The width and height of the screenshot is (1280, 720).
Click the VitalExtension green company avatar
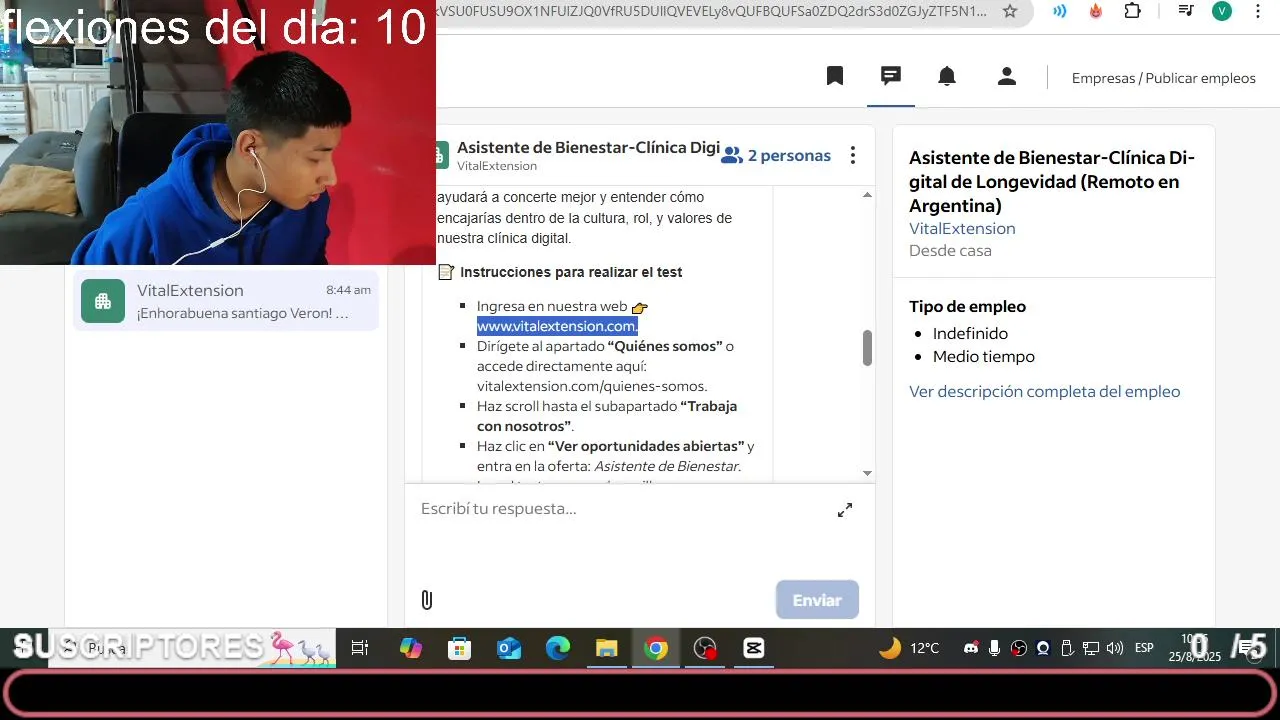(103, 301)
